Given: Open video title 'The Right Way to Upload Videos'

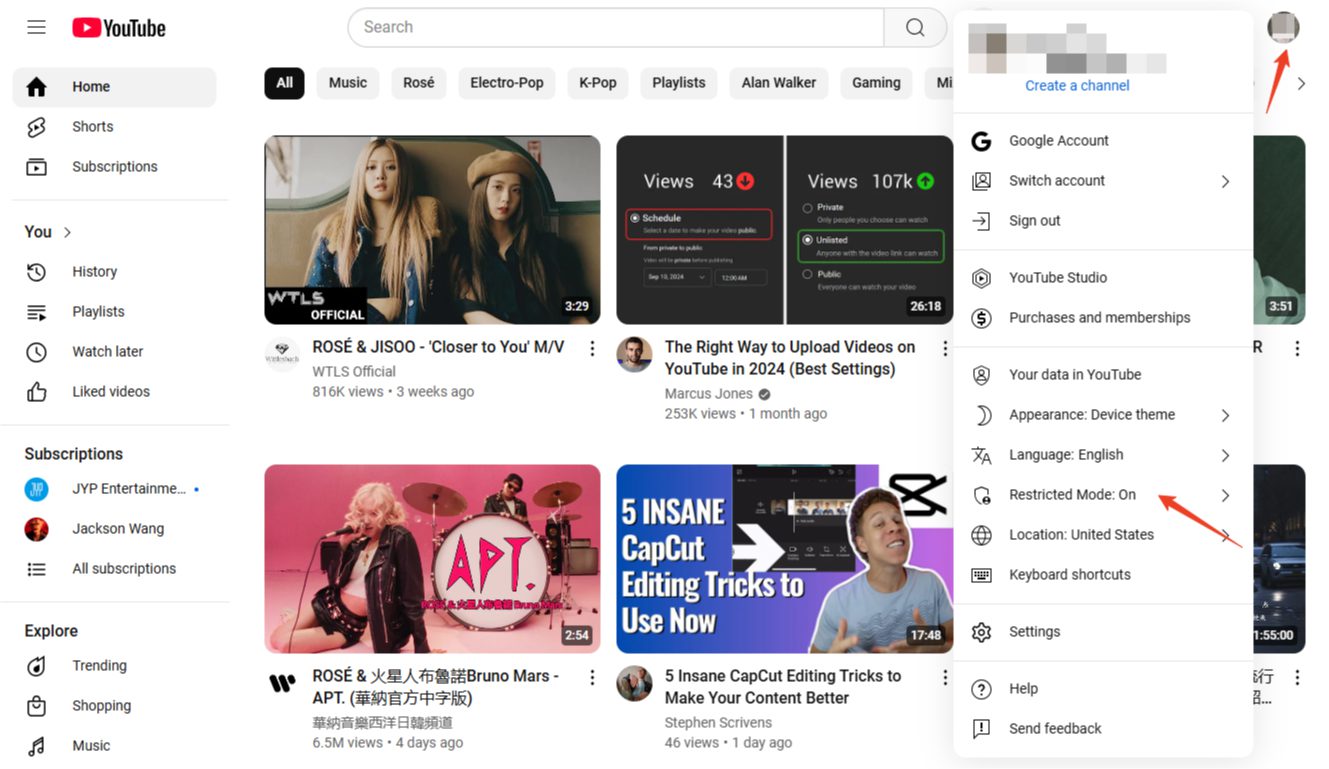Looking at the screenshot, I should click(x=790, y=358).
